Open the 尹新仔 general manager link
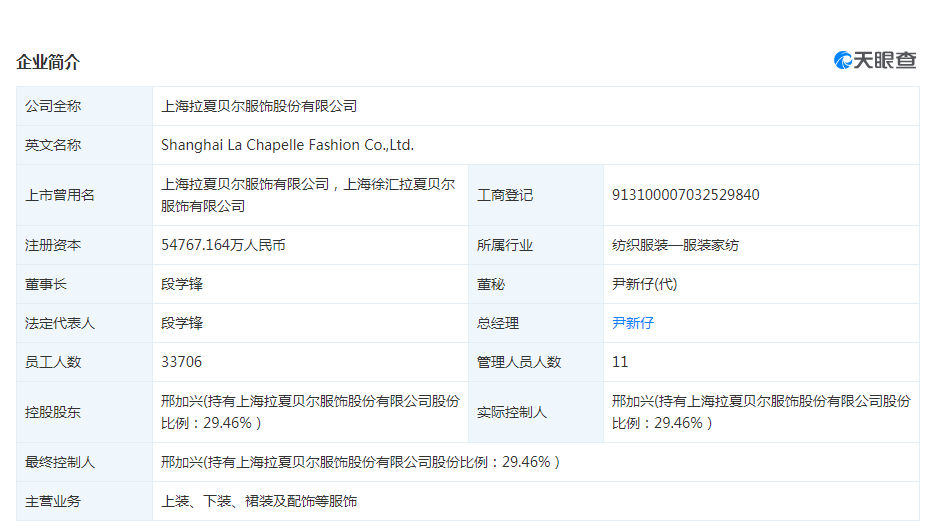This screenshot has width=935, height=530. click(633, 323)
